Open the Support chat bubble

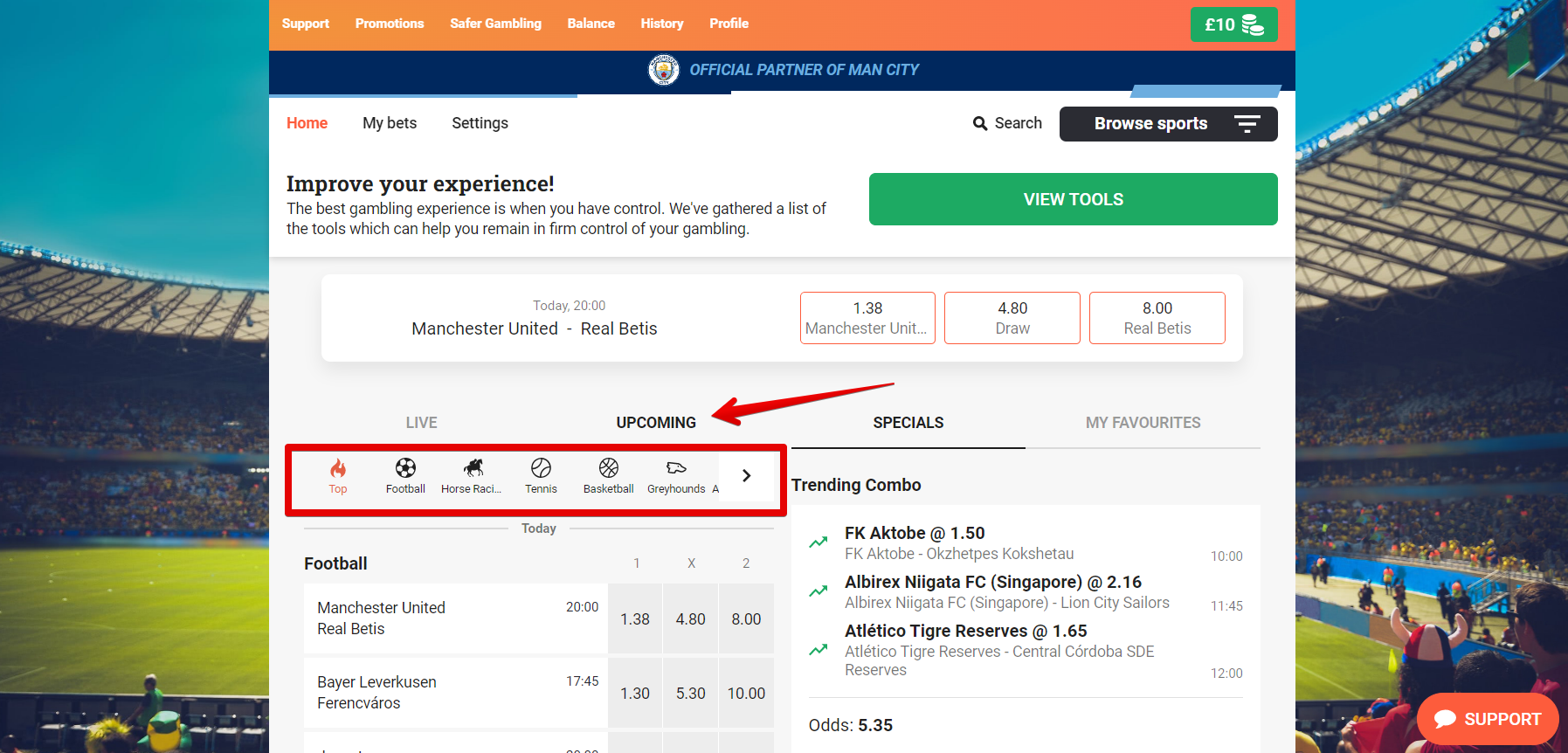(1488, 719)
